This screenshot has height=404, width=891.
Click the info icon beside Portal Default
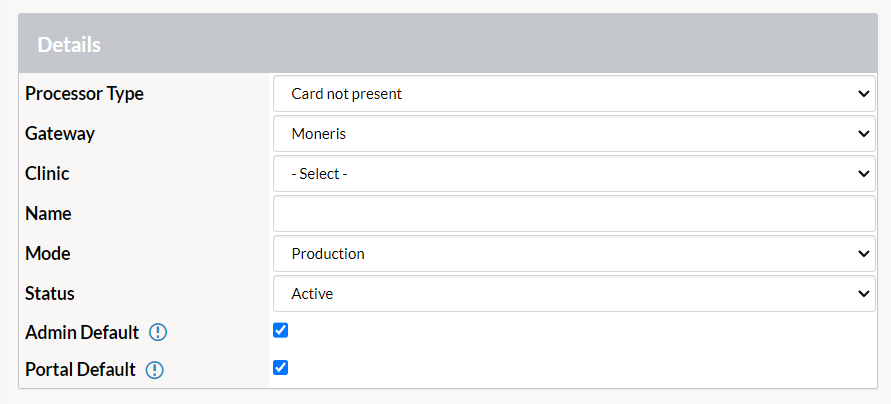click(x=155, y=370)
